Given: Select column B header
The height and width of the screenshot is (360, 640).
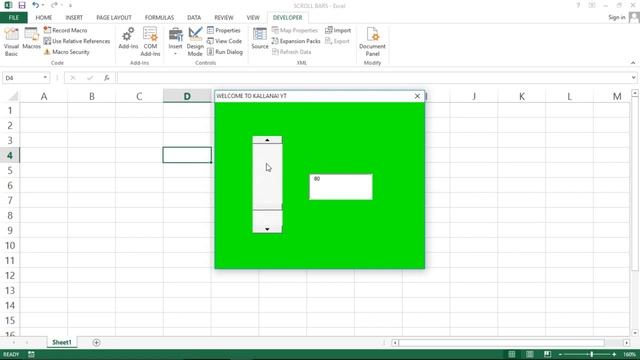Looking at the screenshot, I should click(91, 96).
